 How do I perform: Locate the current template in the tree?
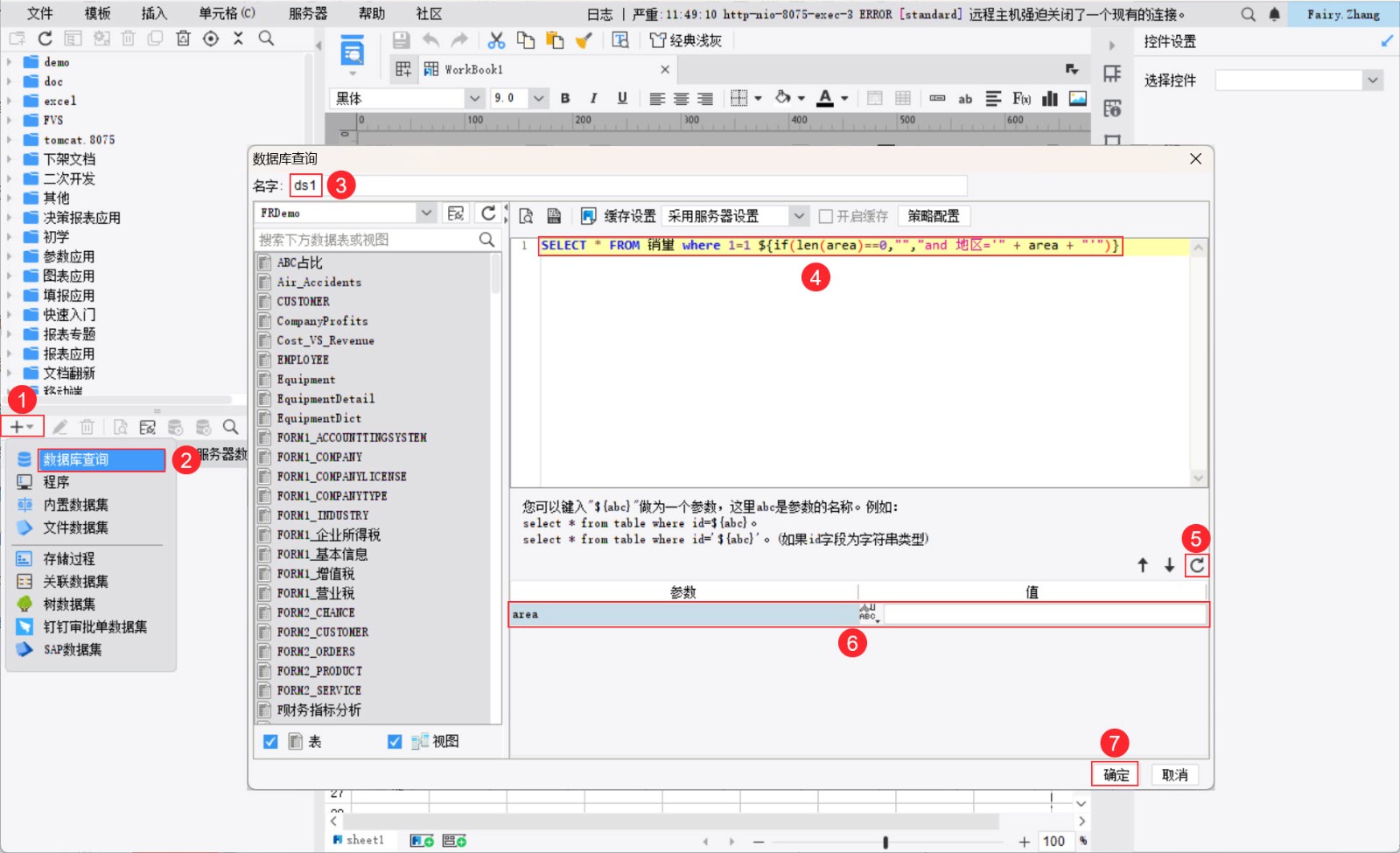tap(211, 38)
